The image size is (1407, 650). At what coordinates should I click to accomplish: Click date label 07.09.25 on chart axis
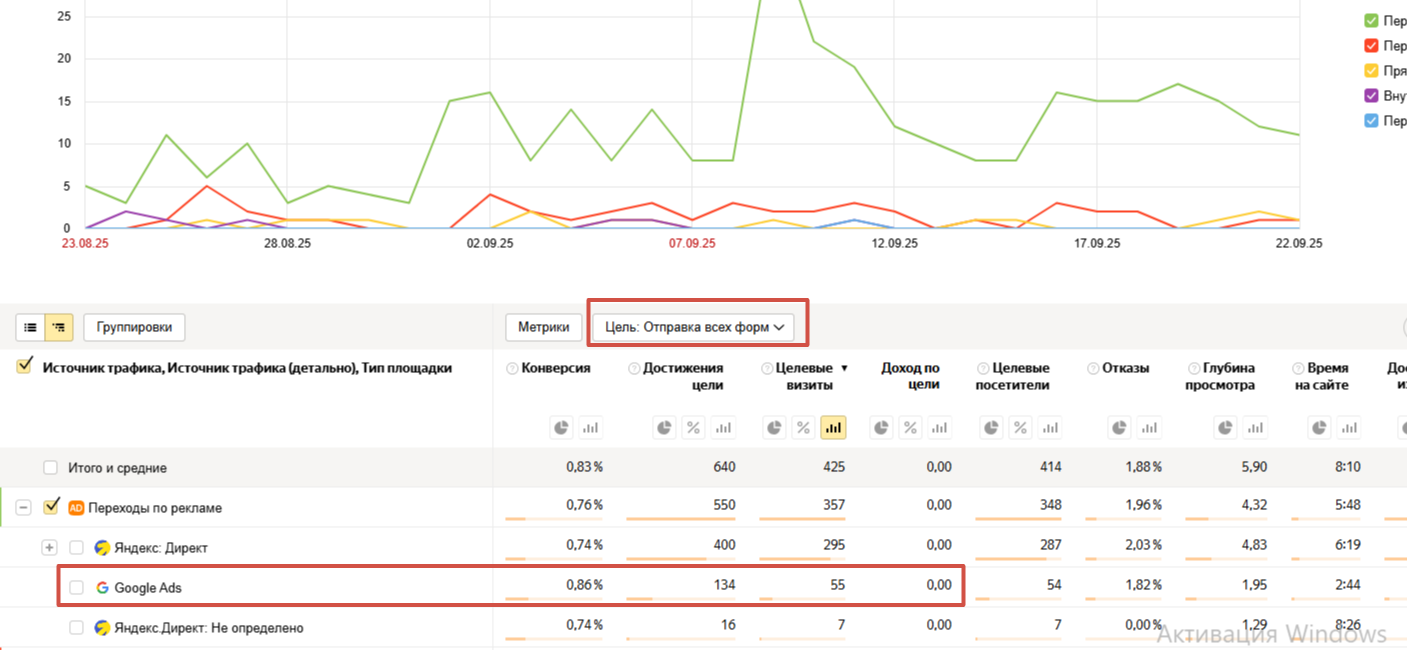click(x=692, y=244)
